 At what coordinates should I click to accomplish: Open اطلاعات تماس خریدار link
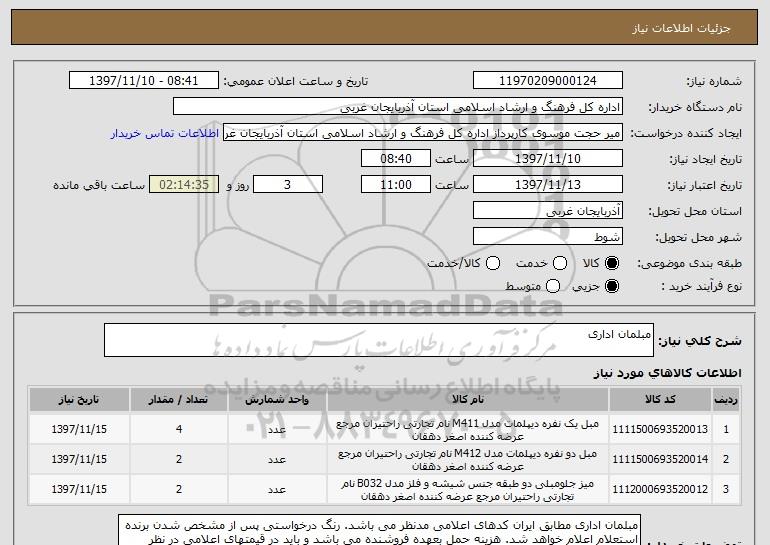pyautogui.click(x=165, y=133)
